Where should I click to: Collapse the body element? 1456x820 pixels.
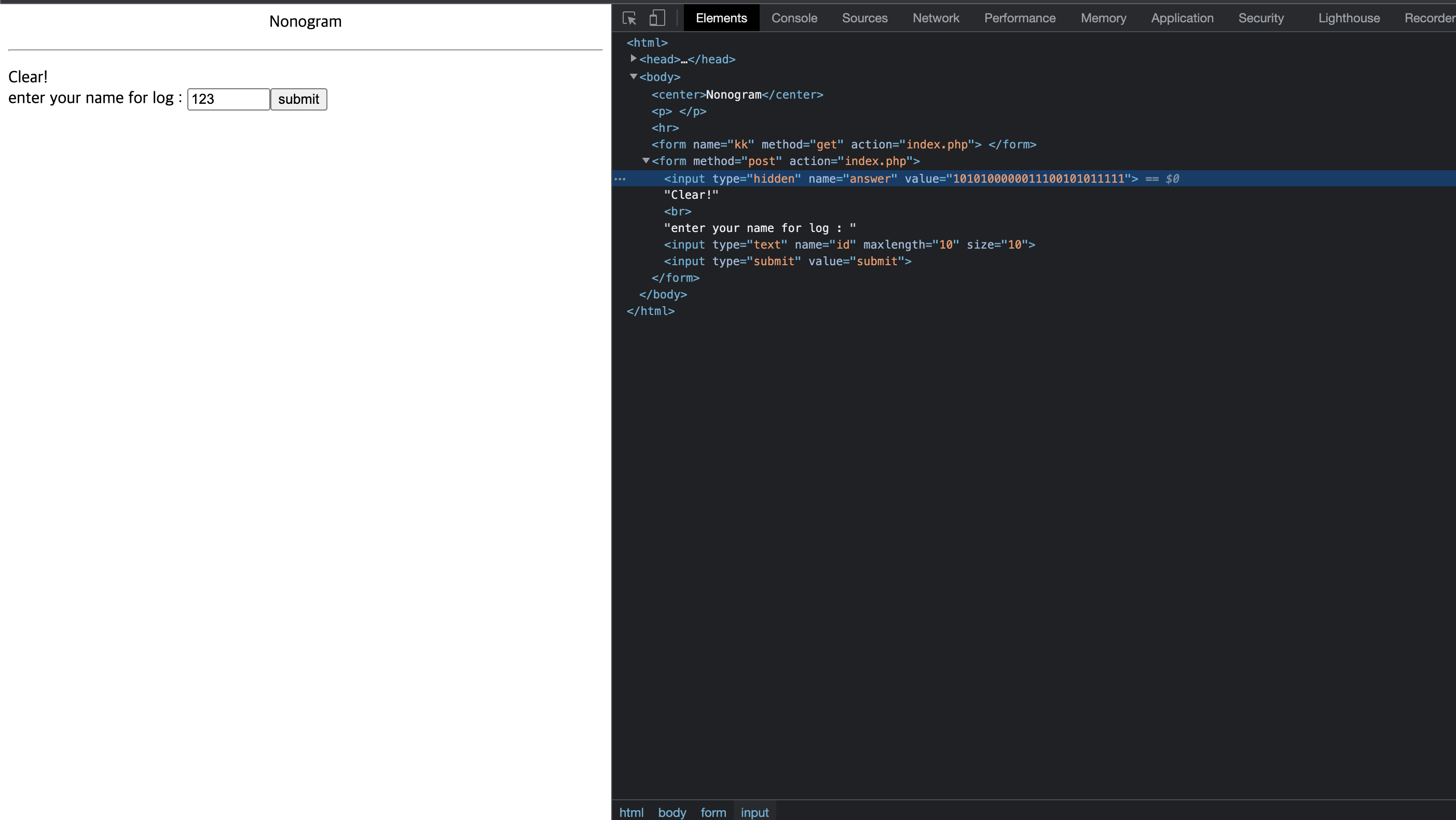click(634, 76)
